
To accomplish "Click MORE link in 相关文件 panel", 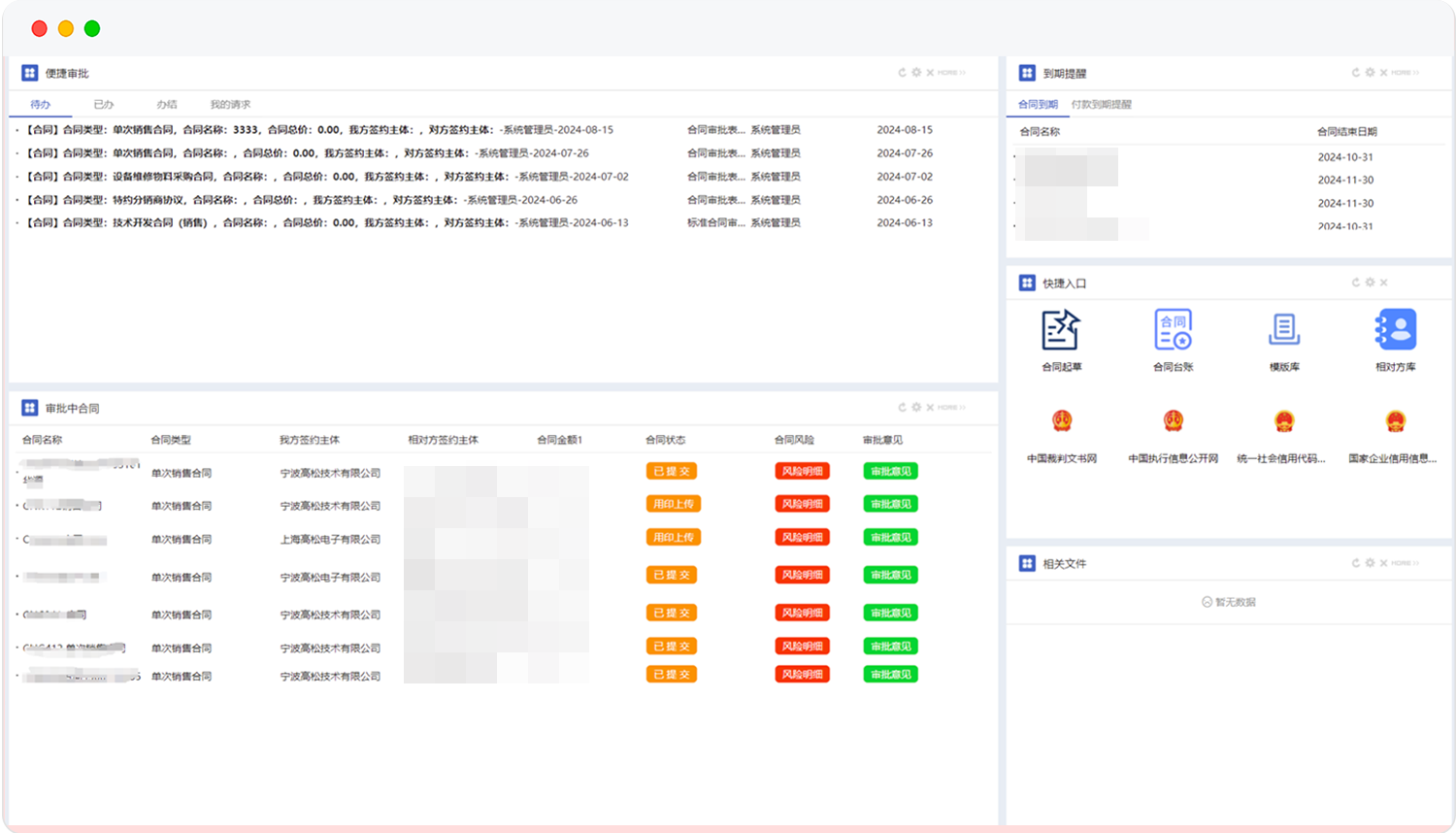I will click(x=1406, y=563).
